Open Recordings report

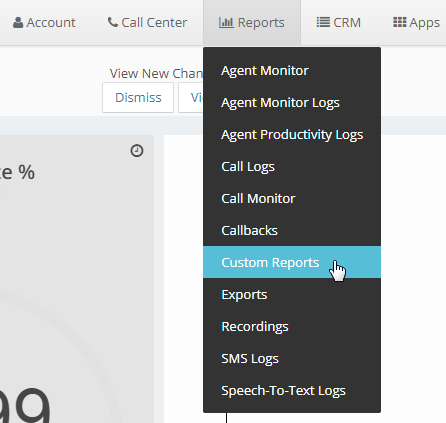(x=292, y=327)
